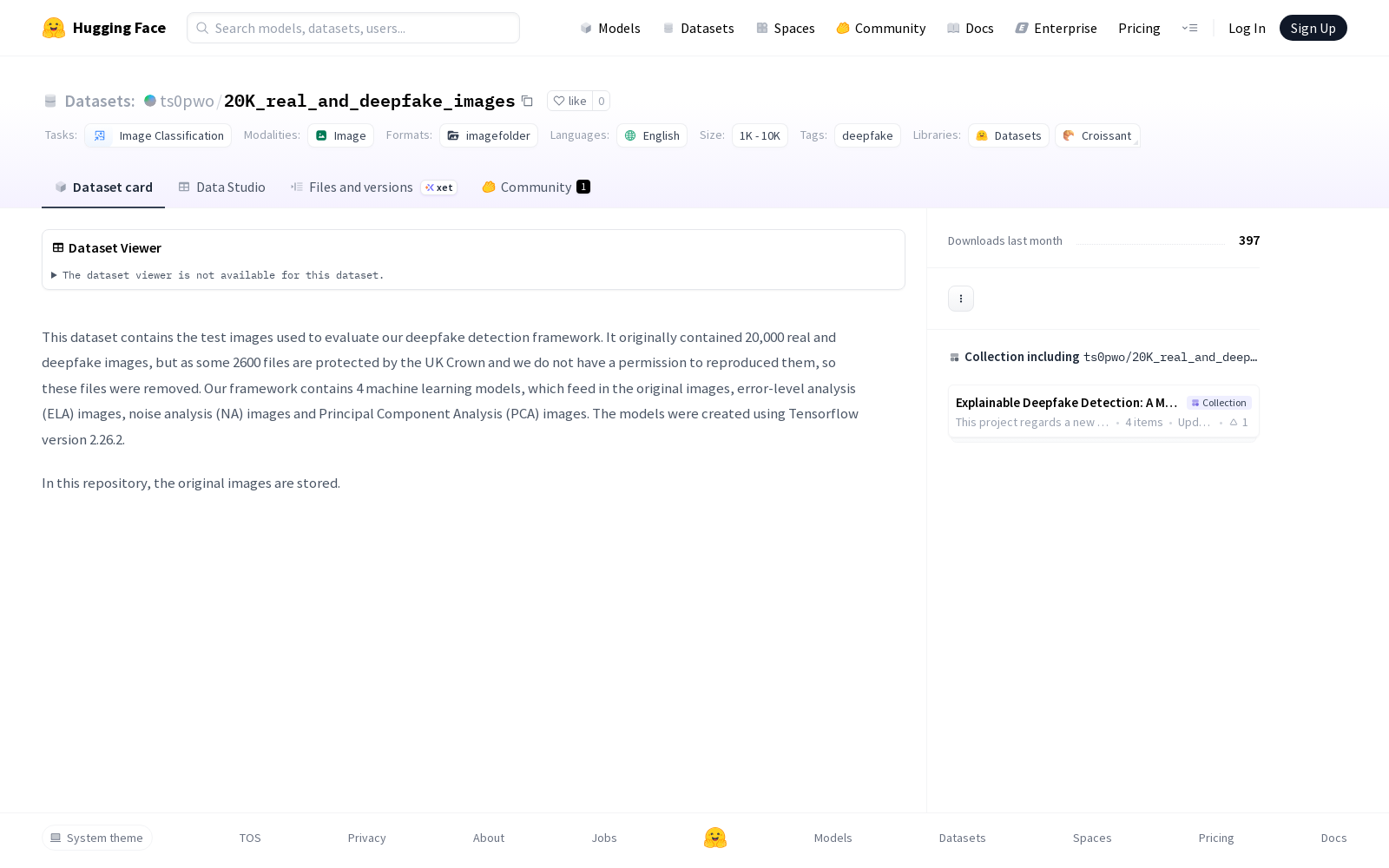Select the 1K - 10K size tag
The image size is (1389, 868).
click(760, 135)
